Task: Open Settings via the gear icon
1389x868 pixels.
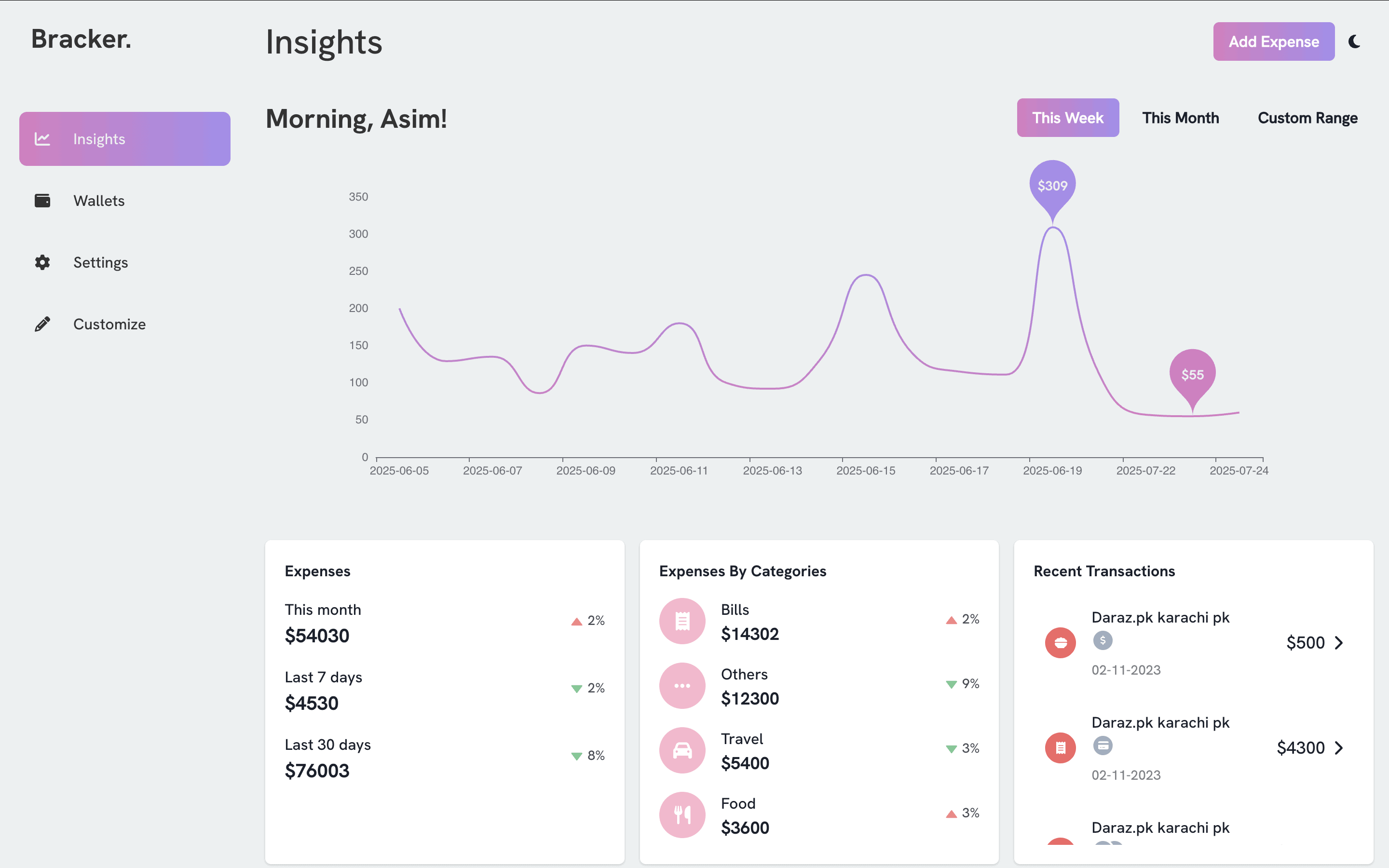Action: 42,262
